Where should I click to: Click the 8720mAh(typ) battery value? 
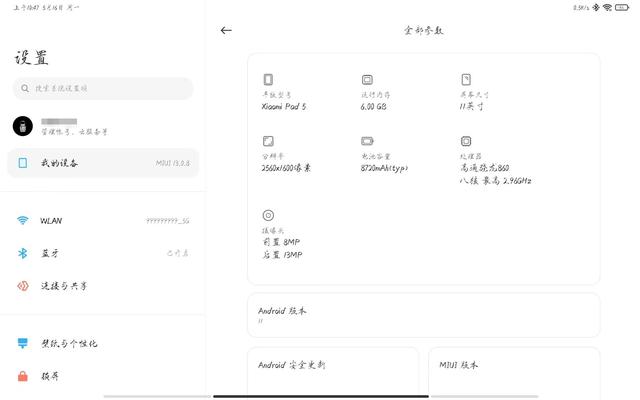tap(384, 168)
